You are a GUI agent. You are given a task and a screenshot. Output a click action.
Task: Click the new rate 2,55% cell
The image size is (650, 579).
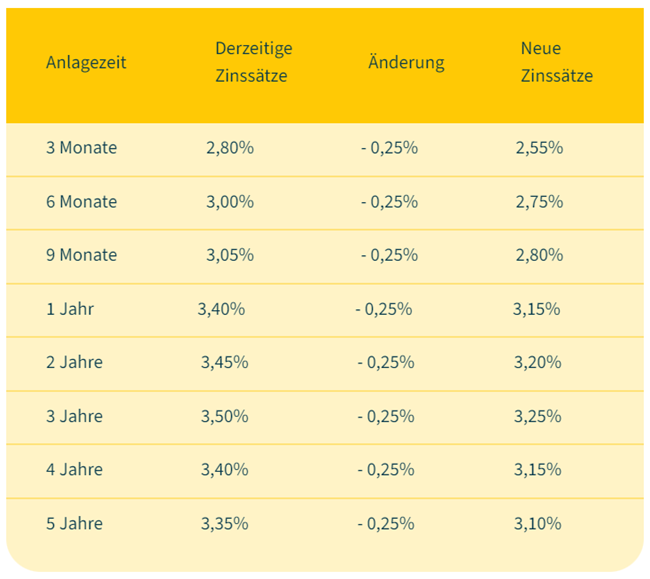point(539,148)
